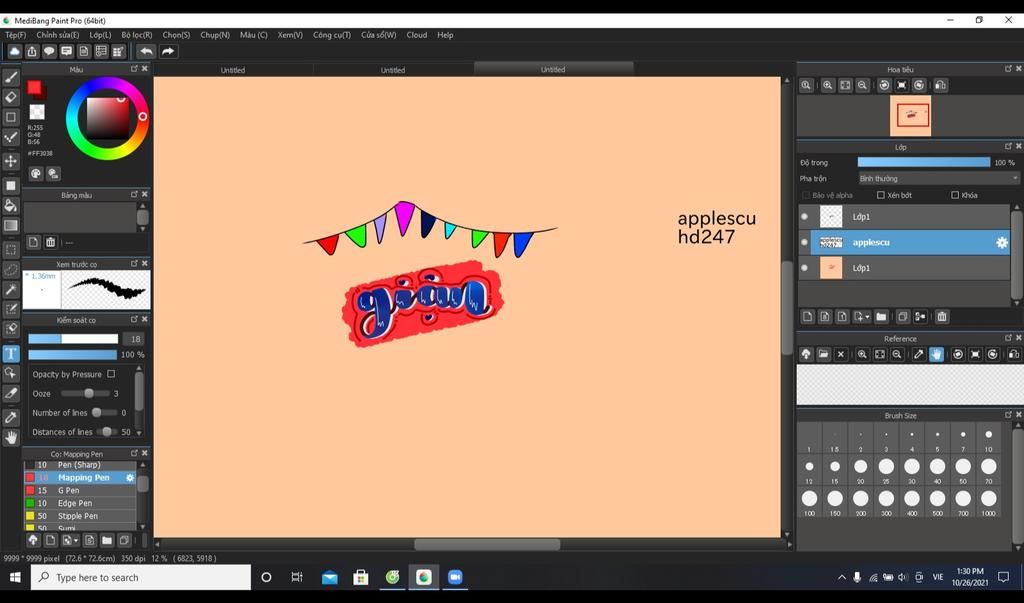Open applescu layer settings gear
This screenshot has width=1024, height=603.
coord(1002,242)
